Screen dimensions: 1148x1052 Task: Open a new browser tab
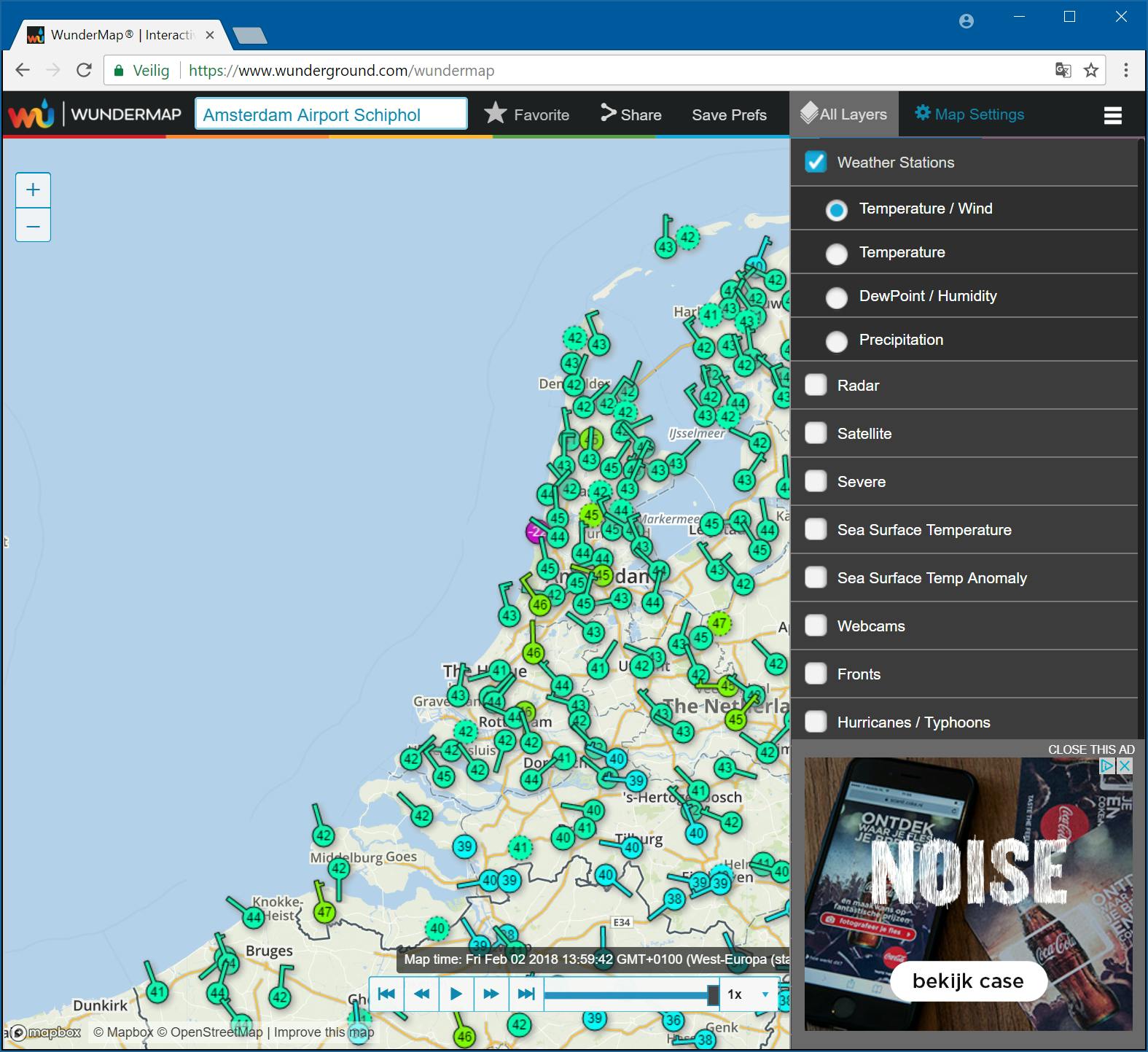[249, 35]
